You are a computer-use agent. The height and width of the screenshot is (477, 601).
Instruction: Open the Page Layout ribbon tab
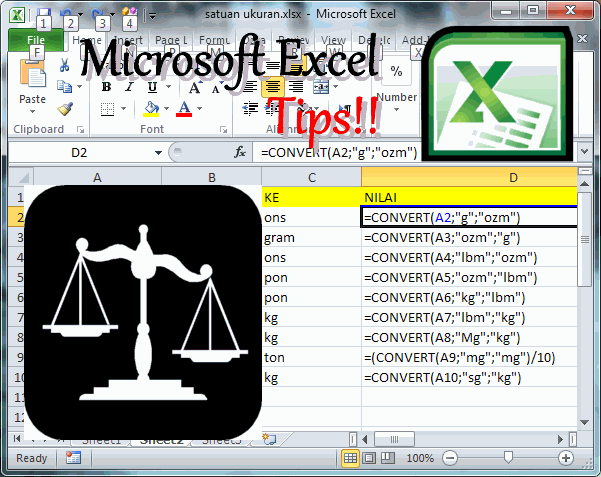(171, 40)
